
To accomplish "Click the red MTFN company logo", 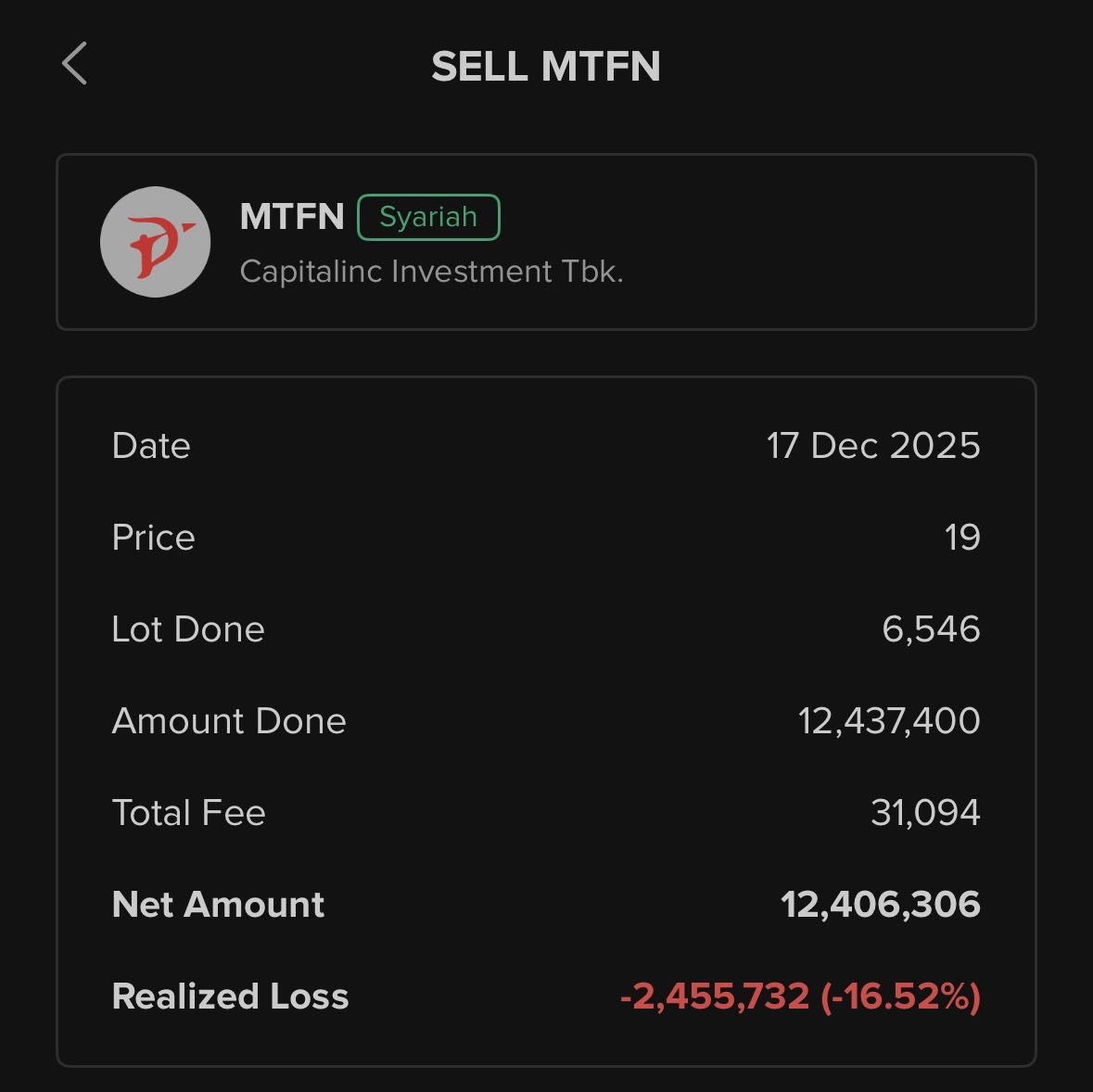I will tap(155, 242).
